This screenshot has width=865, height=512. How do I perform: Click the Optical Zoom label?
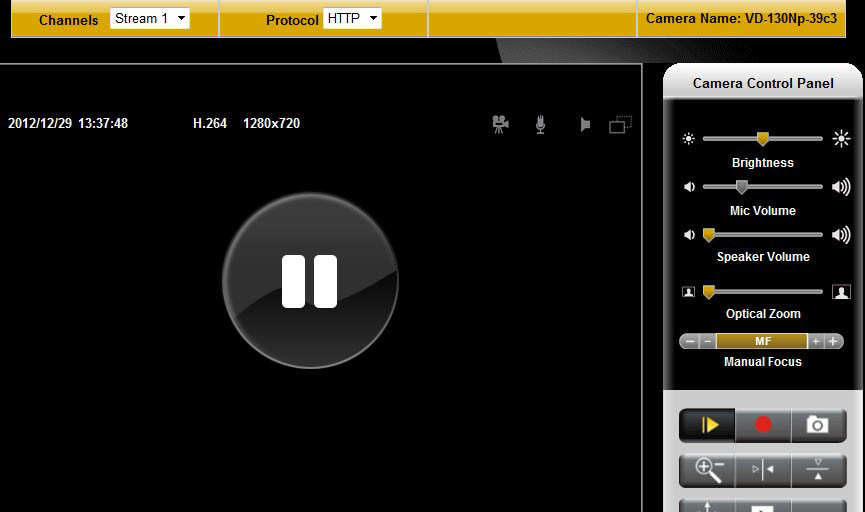pyautogui.click(x=763, y=314)
